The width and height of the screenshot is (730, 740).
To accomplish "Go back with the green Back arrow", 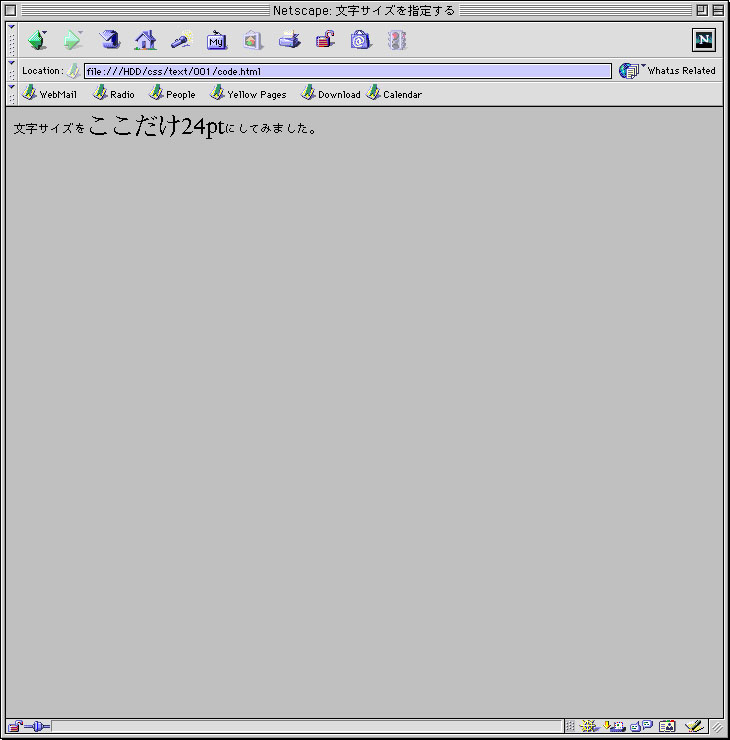I will coord(37,40).
